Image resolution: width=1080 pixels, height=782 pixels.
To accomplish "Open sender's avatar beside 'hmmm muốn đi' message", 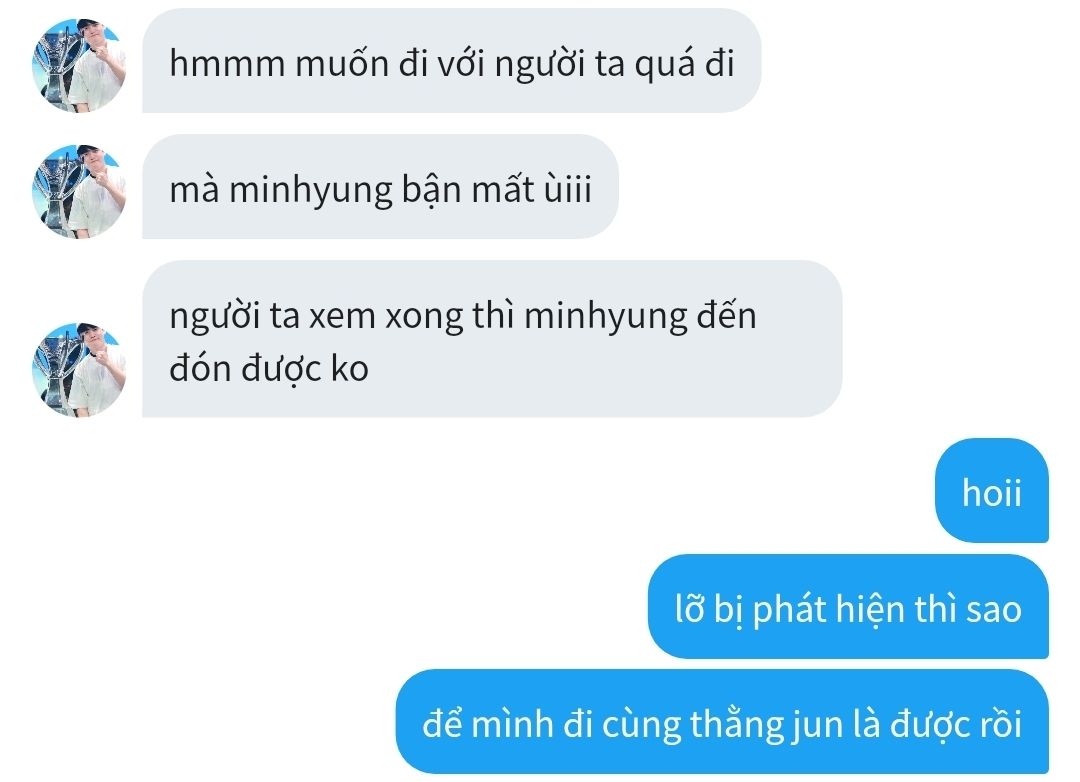I will tap(79, 65).
